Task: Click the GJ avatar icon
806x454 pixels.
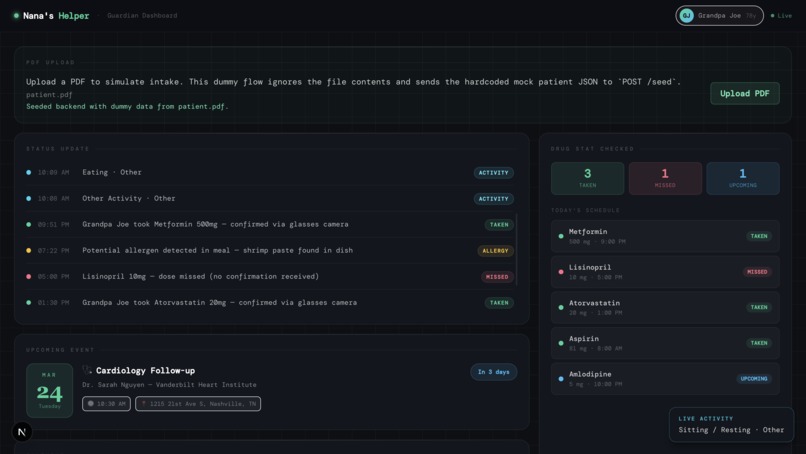Action: click(x=686, y=15)
